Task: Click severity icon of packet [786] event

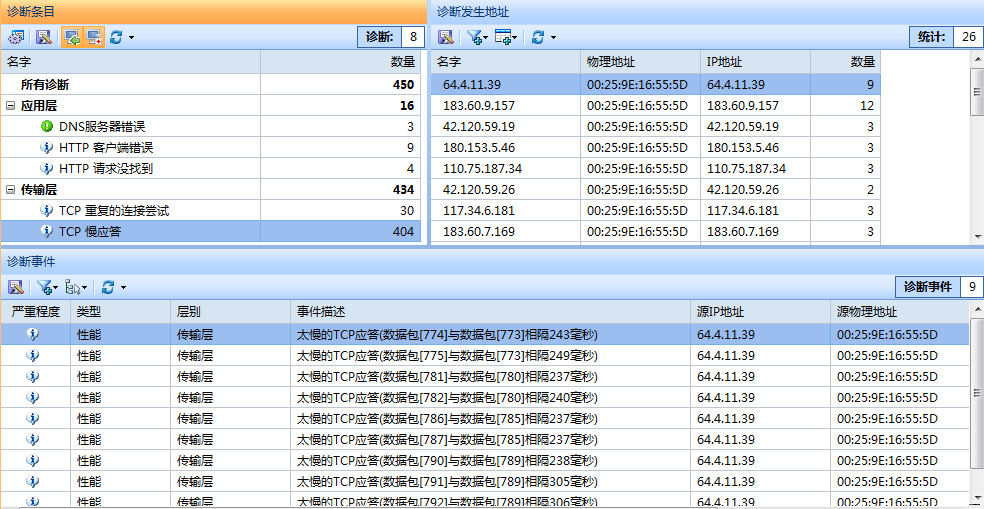Action: click(x=33, y=419)
